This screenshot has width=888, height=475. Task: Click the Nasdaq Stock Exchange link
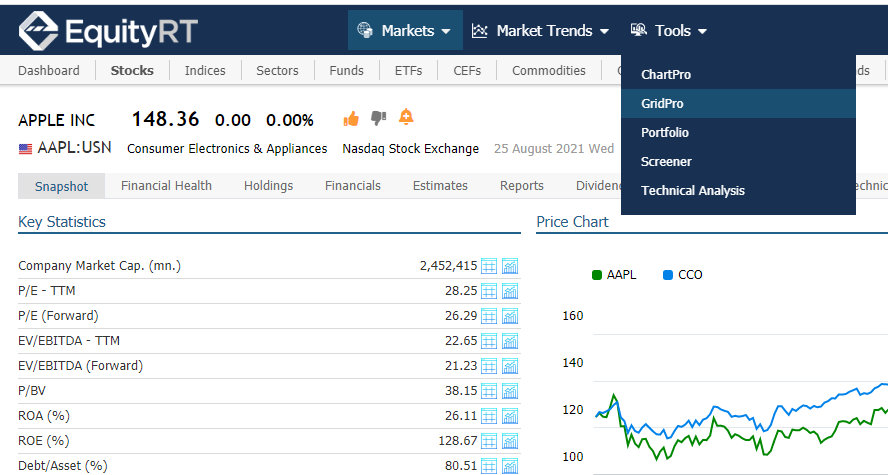tap(411, 148)
